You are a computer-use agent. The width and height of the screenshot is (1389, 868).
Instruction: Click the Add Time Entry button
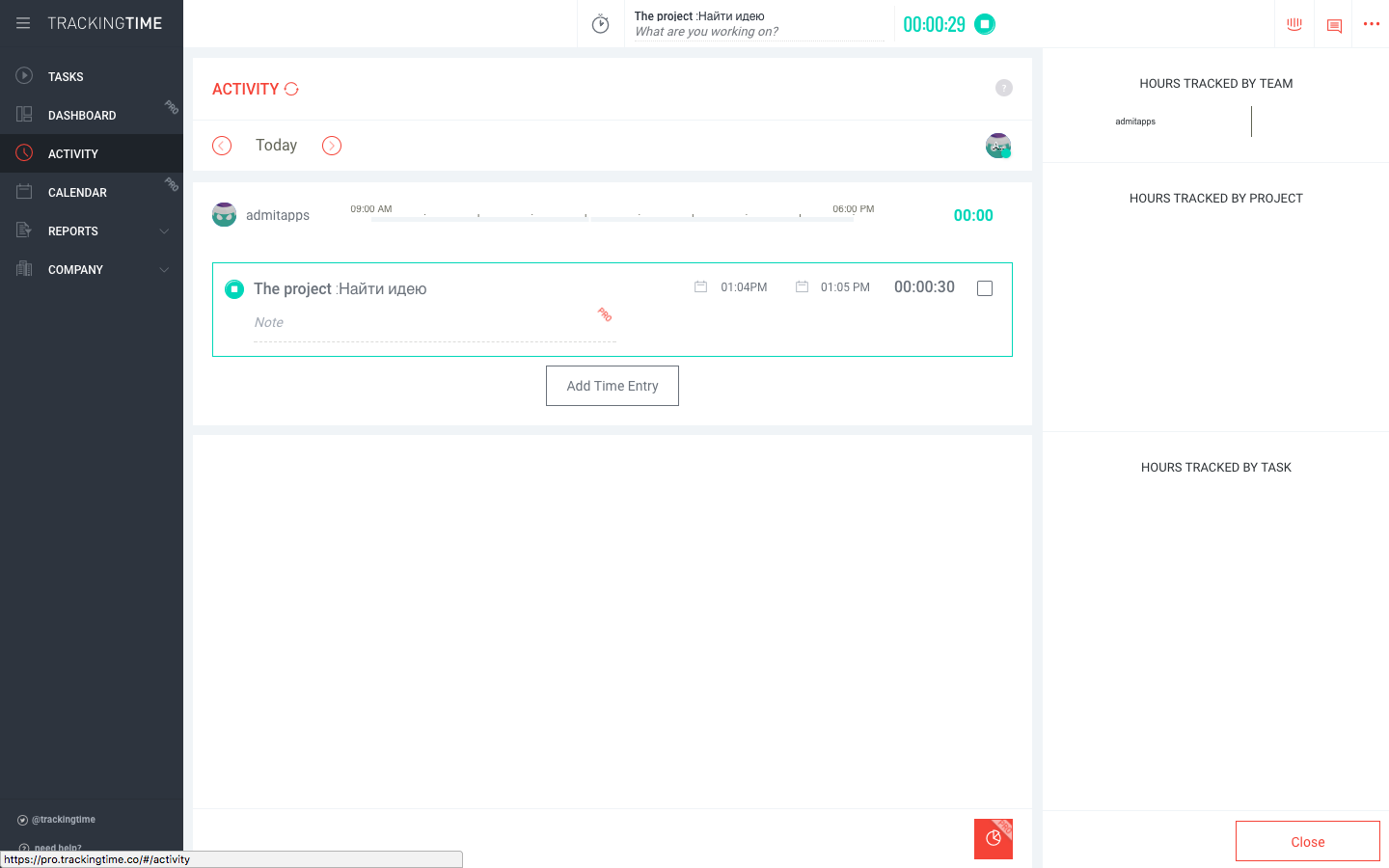coord(613,386)
